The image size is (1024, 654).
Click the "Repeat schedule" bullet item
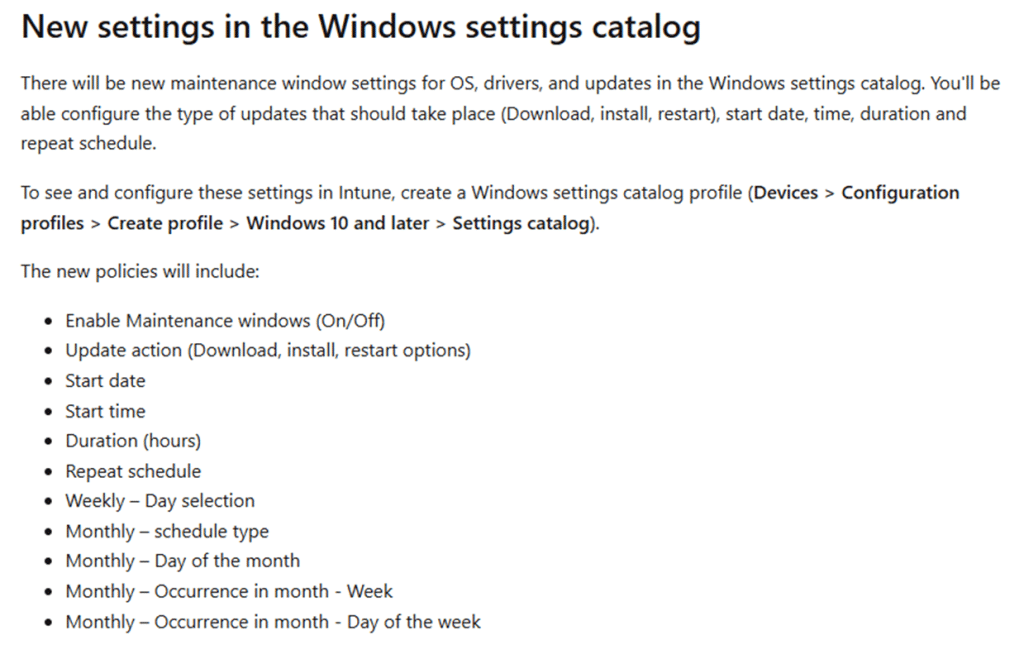(133, 471)
